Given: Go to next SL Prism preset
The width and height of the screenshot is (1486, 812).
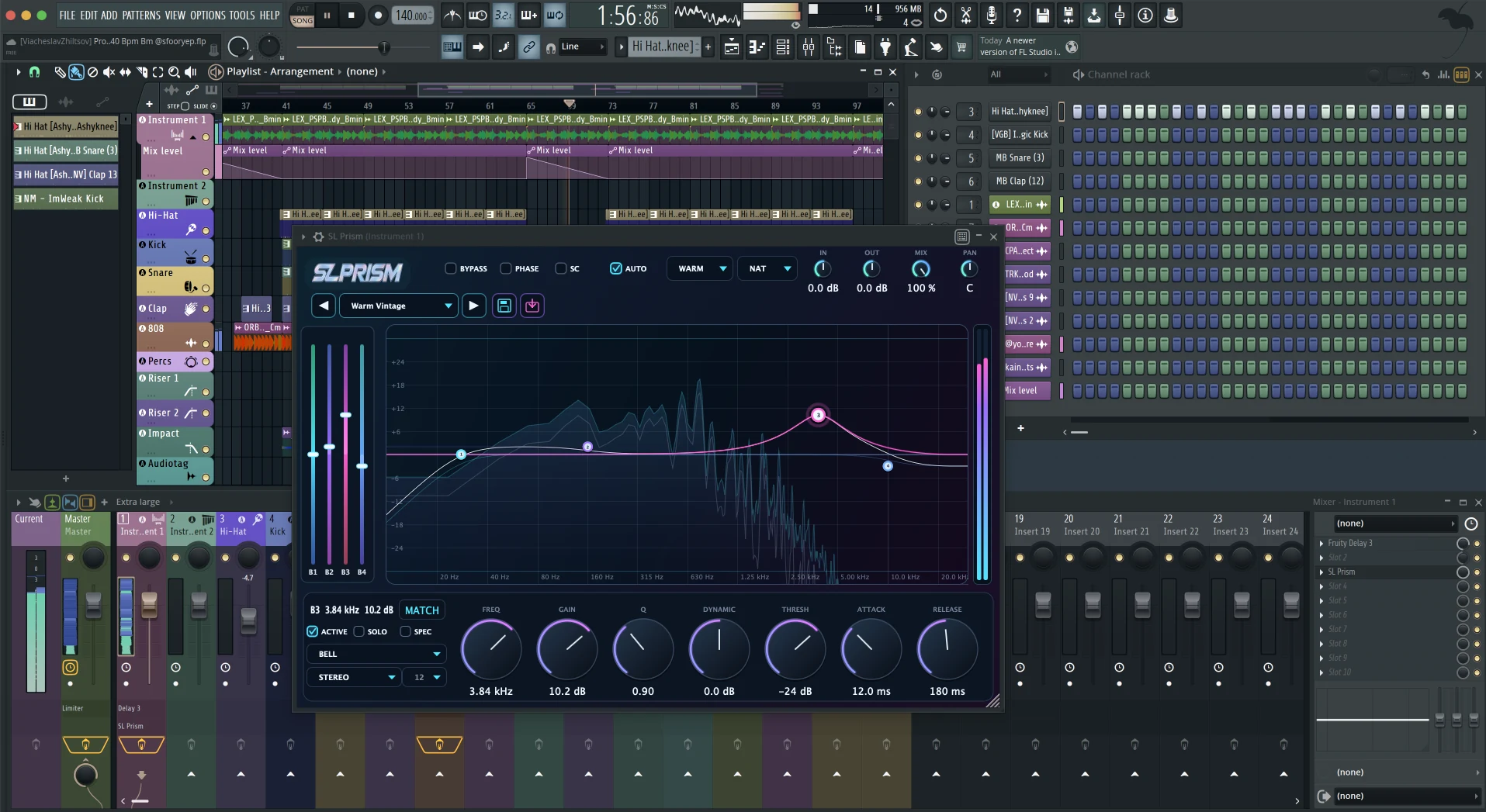Looking at the screenshot, I should tap(473, 306).
